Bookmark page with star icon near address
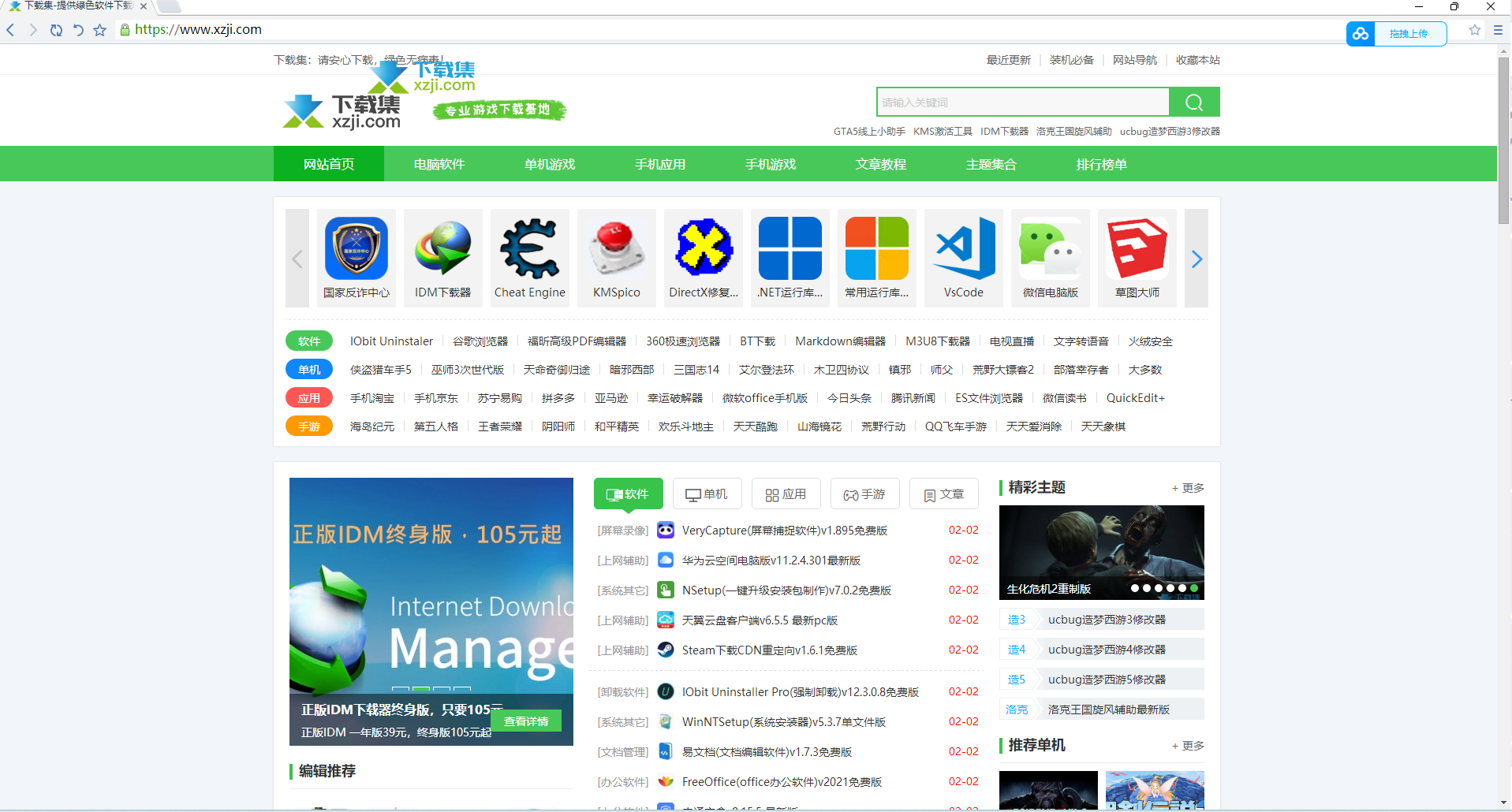1512x812 pixels. [x=99, y=30]
